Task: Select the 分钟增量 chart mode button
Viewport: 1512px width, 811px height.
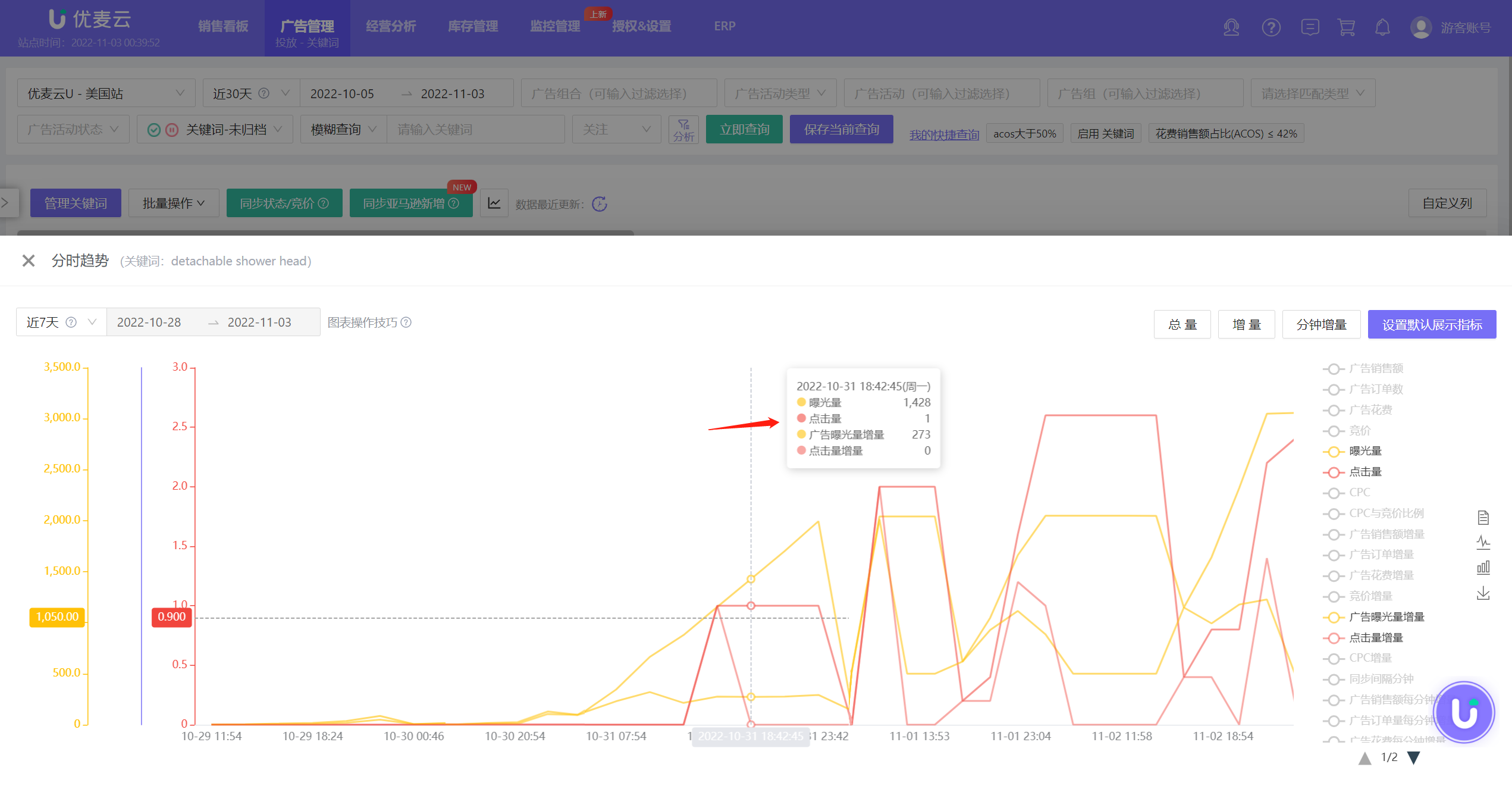Action: click(x=1321, y=324)
